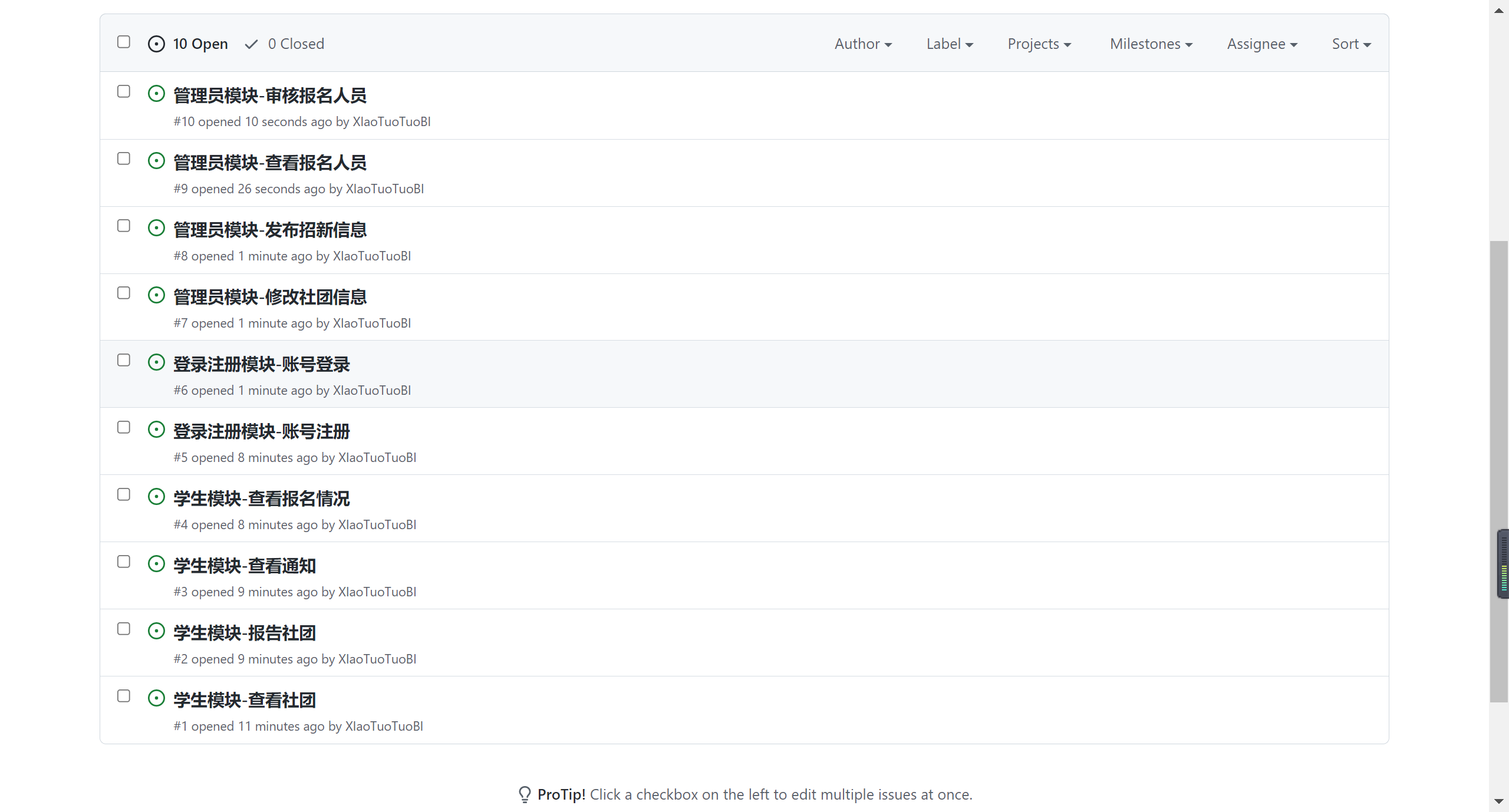1509x812 pixels.
Task: Check the box for 管理员模块-审核报名人员
Action: 124,91
